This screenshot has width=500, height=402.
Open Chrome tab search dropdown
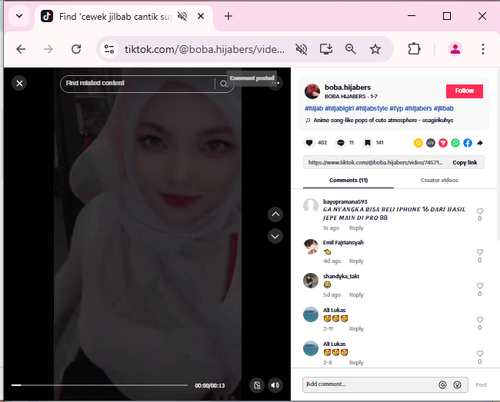click(x=19, y=16)
